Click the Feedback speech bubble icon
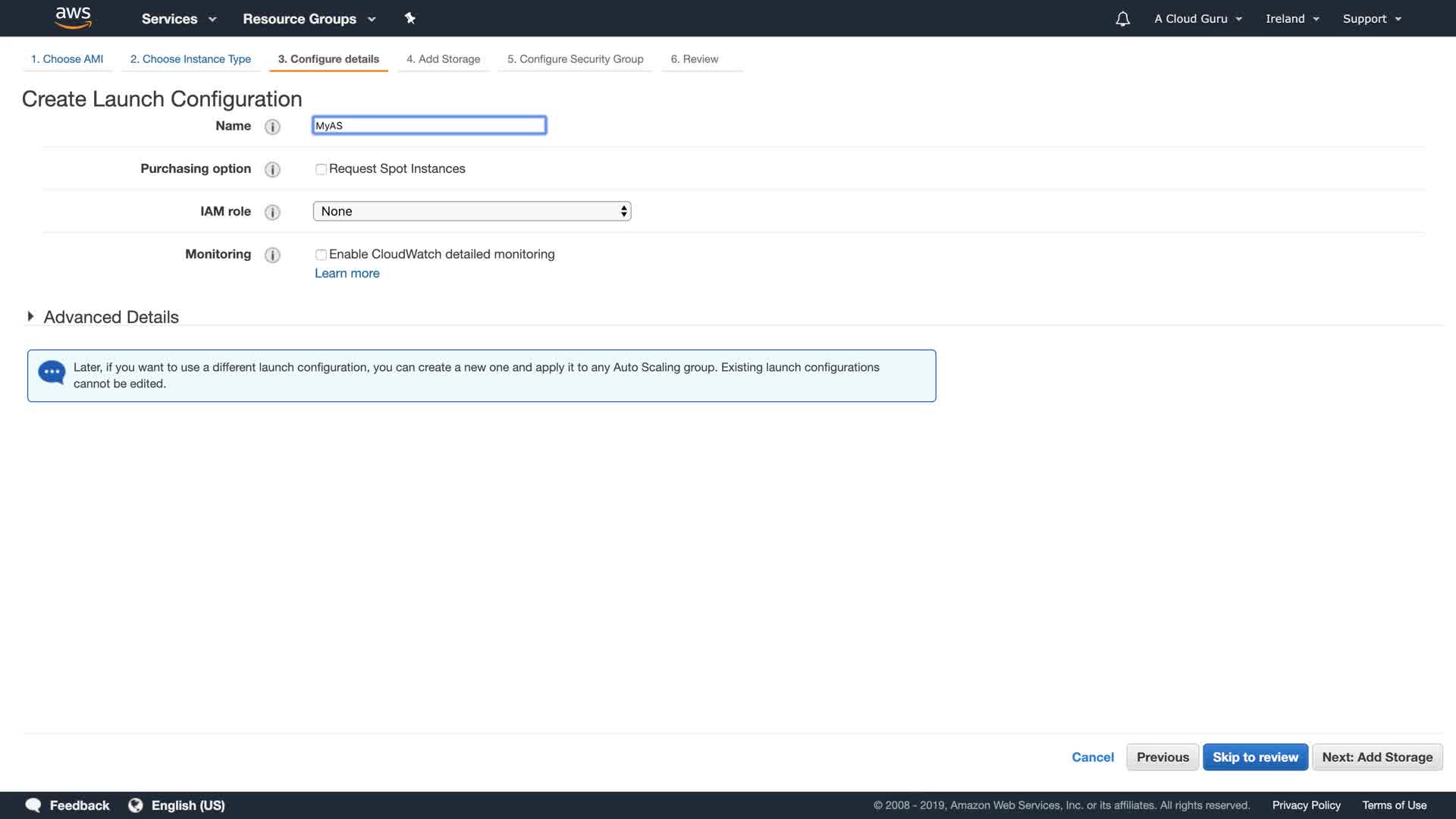 pos(33,805)
